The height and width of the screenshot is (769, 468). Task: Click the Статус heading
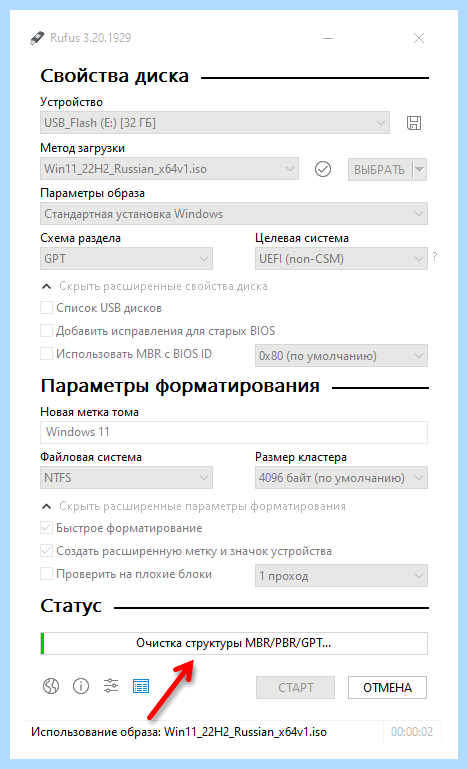pos(71,606)
